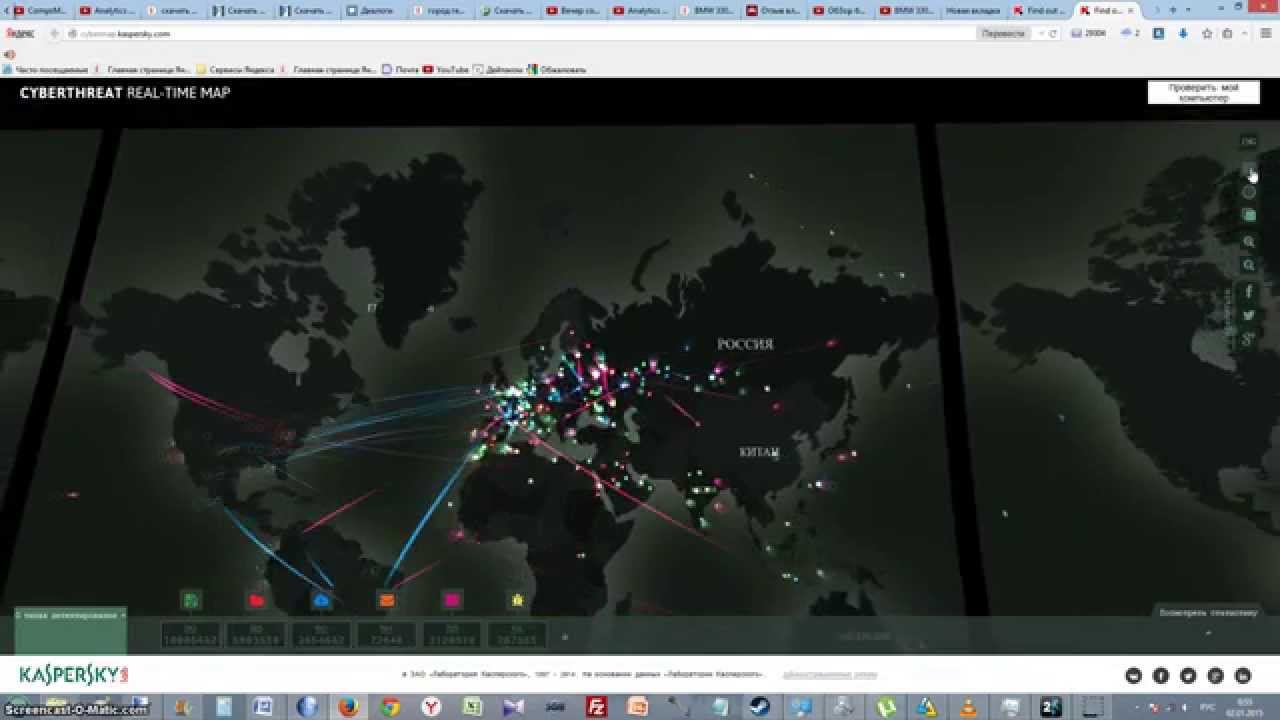The image size is (1280, 720).
Task: Open uTorrent from the taskbar
Action: (x=886, y=707)
